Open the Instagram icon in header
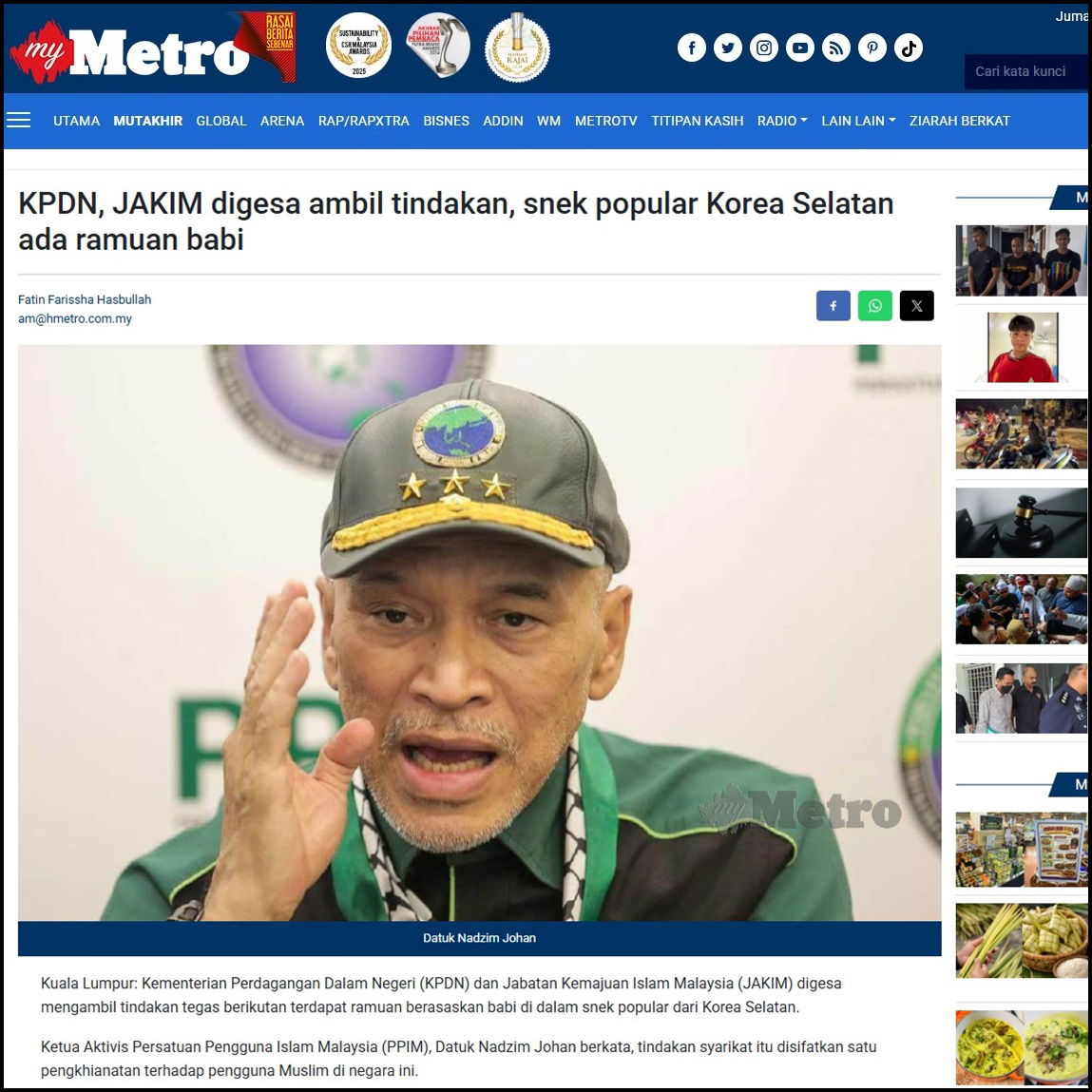This screenshot has height=1092, width=1092. pyautogui.click(x=764, y=48)
